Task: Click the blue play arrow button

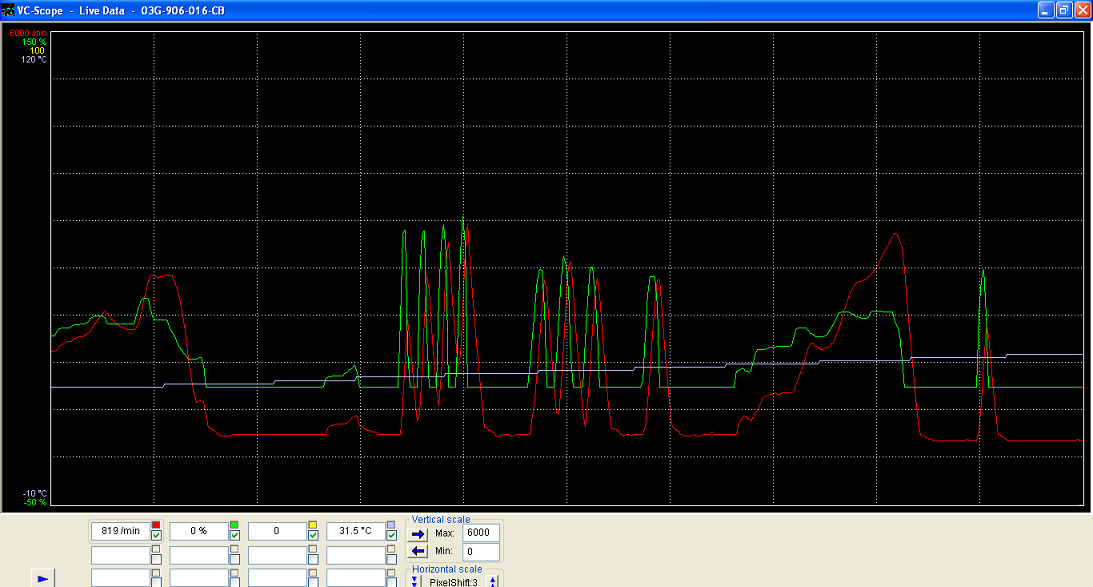Action: 42,578
